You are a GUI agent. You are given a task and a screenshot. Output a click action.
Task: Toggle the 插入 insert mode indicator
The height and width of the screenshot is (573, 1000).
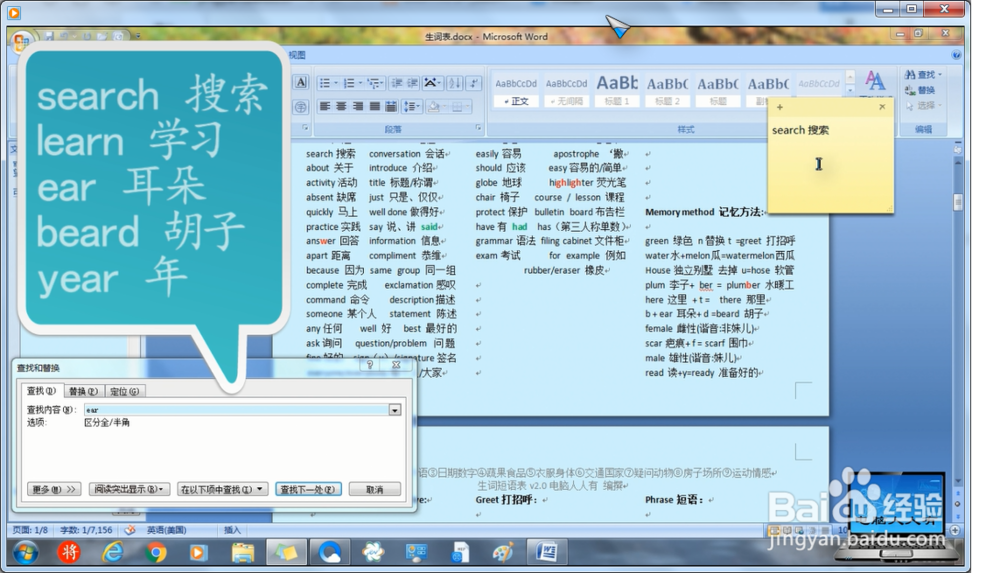[x=232, y=530]
